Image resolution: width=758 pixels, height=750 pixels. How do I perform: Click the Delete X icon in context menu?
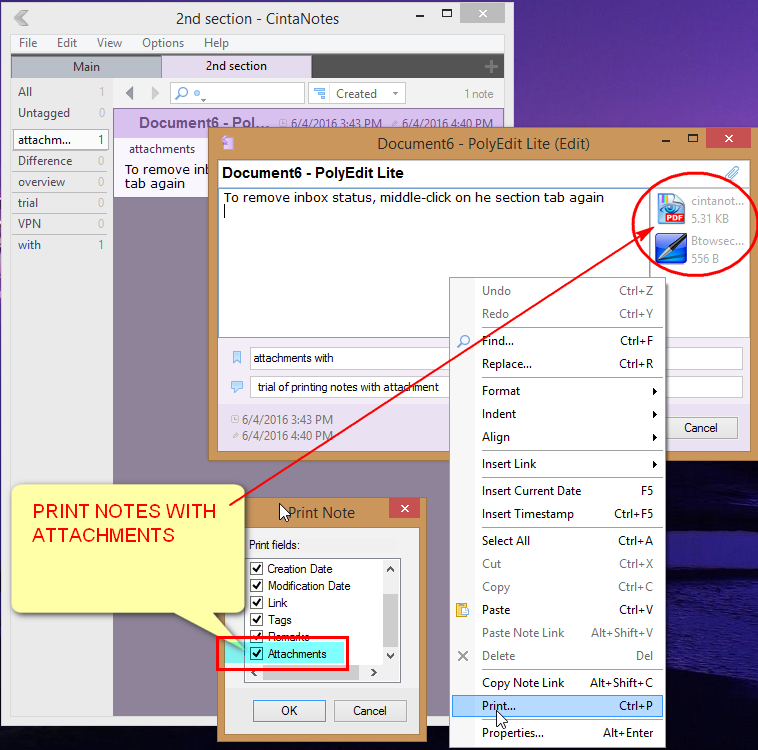[x=463, y=656]
